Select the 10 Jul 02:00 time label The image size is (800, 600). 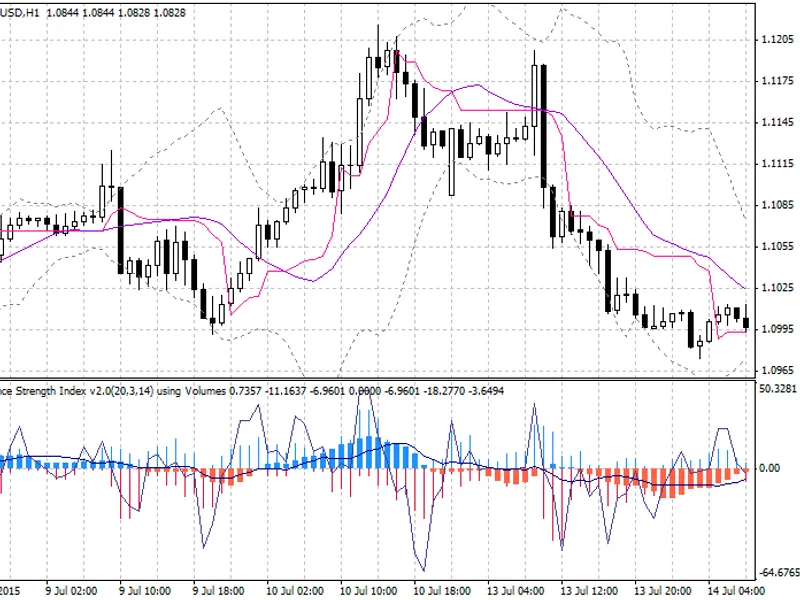295,591
